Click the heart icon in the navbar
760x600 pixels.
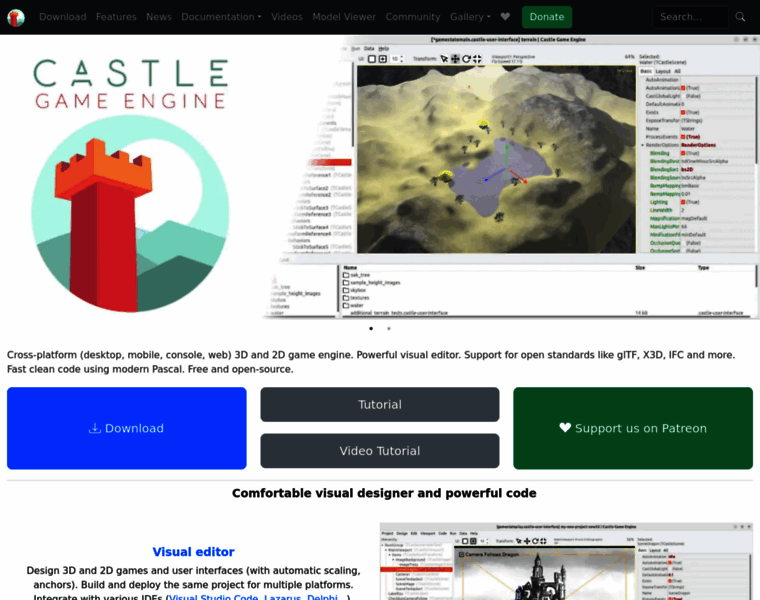tap(505, 17)
